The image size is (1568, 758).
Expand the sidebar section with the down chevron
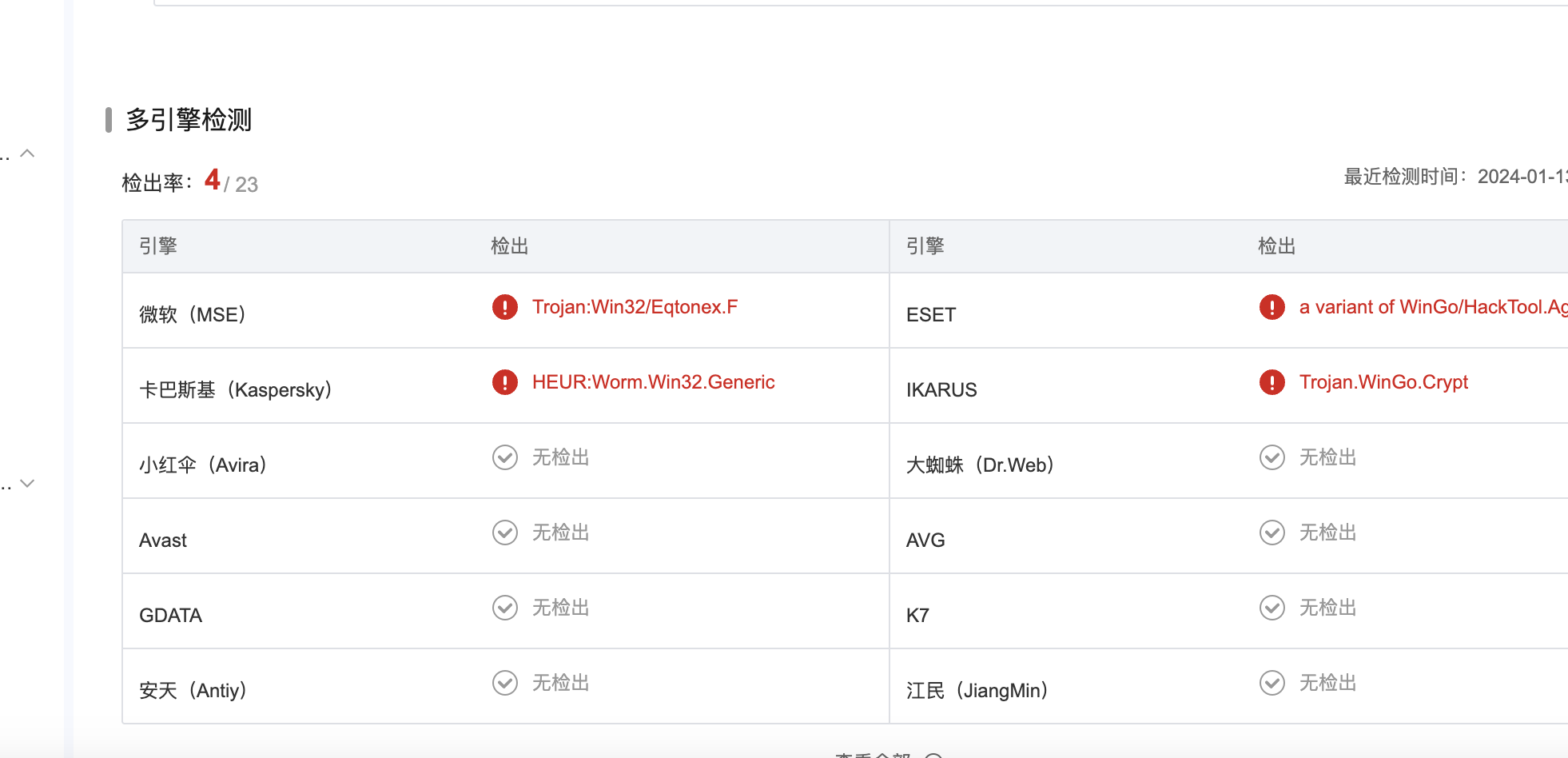click(27, 483)
